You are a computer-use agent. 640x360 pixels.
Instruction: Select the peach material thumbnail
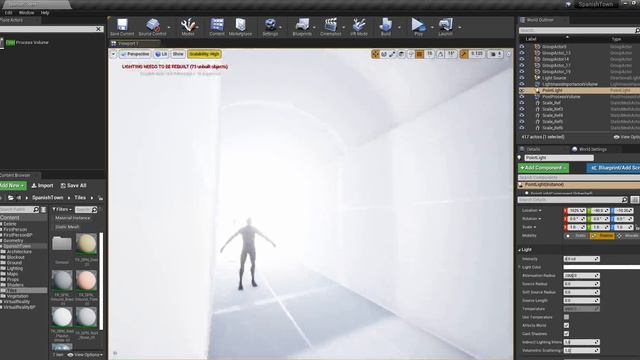point(86,280)
